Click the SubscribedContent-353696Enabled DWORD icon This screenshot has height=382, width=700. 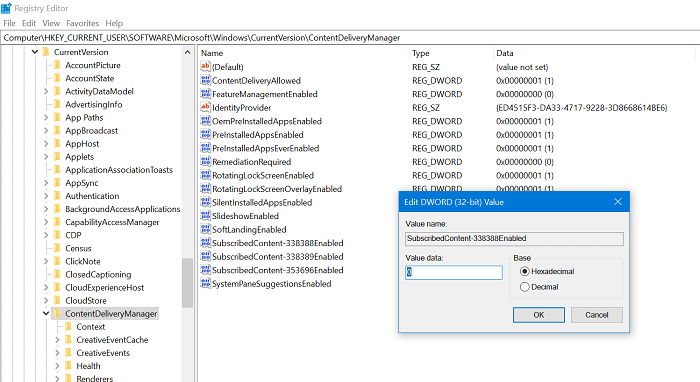pyautogui.click(x=205, y=270)
